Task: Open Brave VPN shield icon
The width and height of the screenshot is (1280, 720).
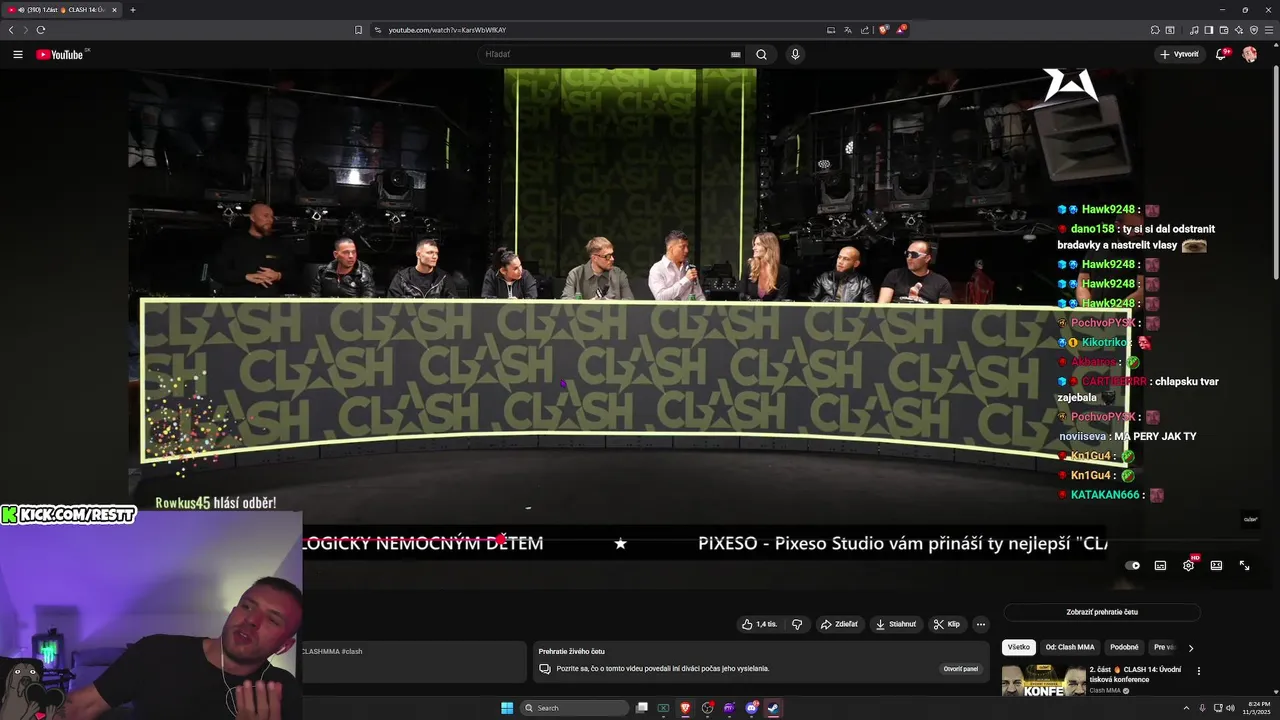Action: click(1254, 30)
